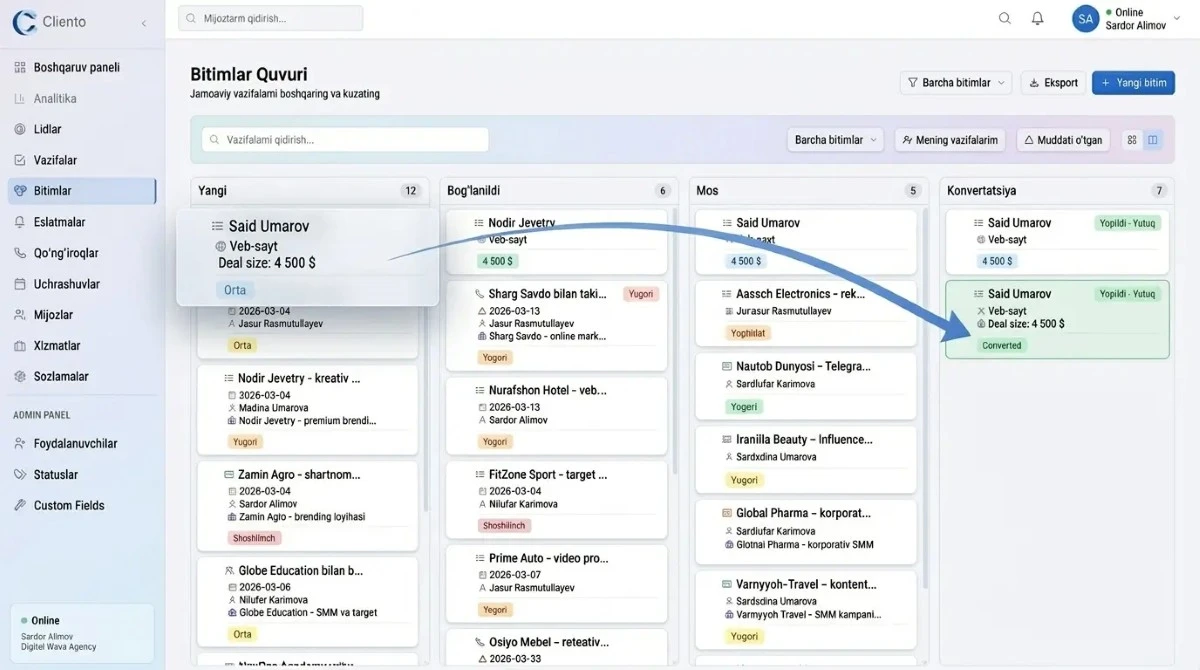Click the SA user avatar
The height and width of the screenshot is (670, 1200).
[1085, 18]
